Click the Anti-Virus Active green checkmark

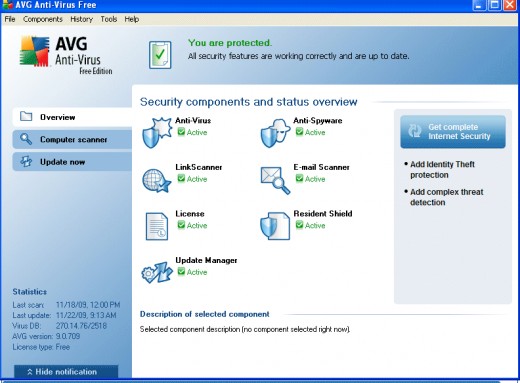(x=181, y=132)
